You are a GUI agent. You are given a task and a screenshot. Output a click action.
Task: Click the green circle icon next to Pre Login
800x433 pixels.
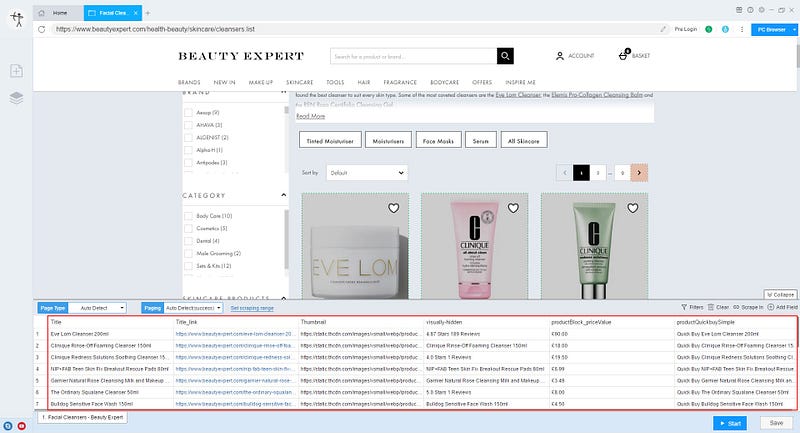(x=709, y=30)
